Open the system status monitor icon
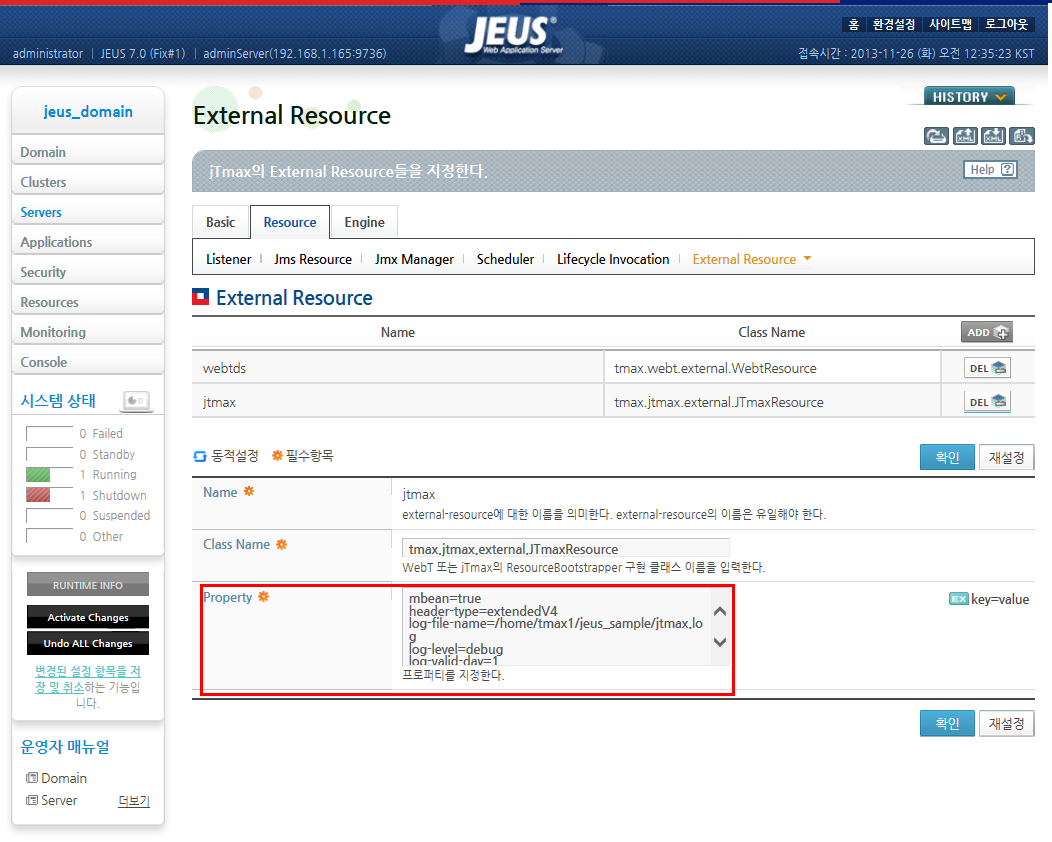Screen dimensions: 1052x842 [136, 401]
